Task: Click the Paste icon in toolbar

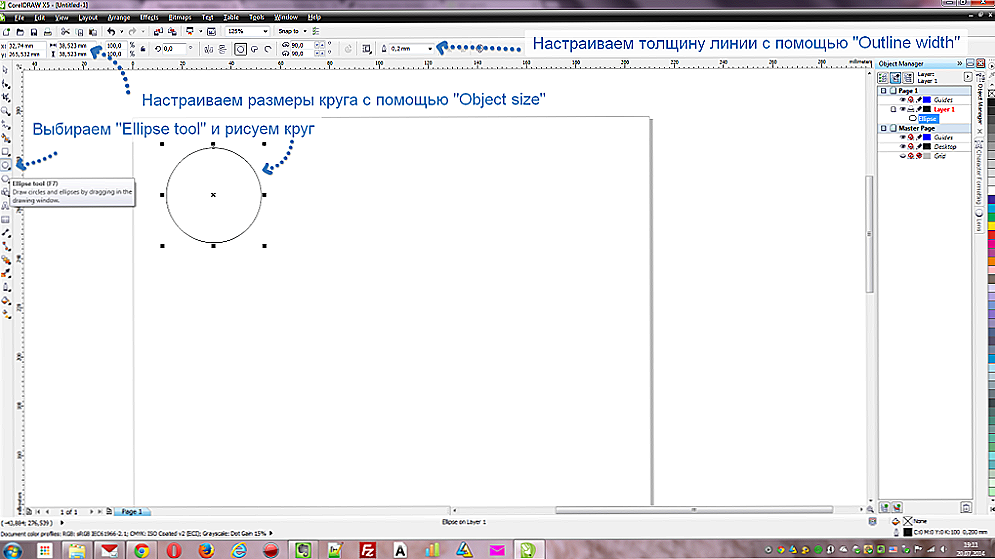Action: click(x=93, y=31)
